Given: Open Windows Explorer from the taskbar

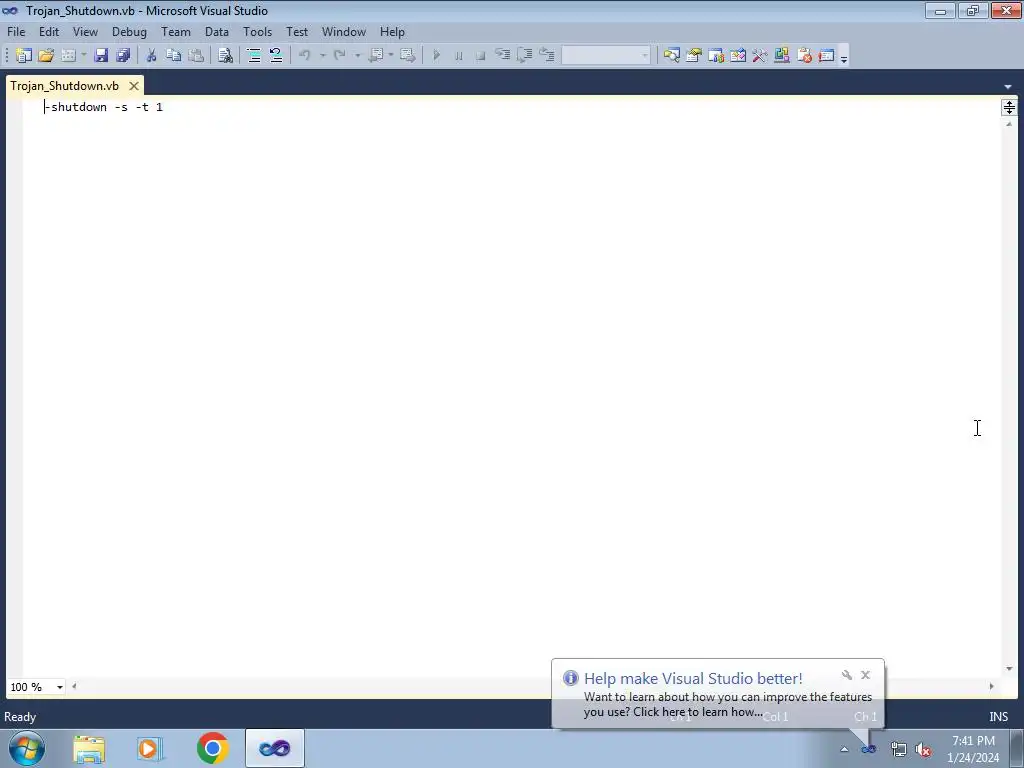Looking at the screenshot, I should click(89, 748).
